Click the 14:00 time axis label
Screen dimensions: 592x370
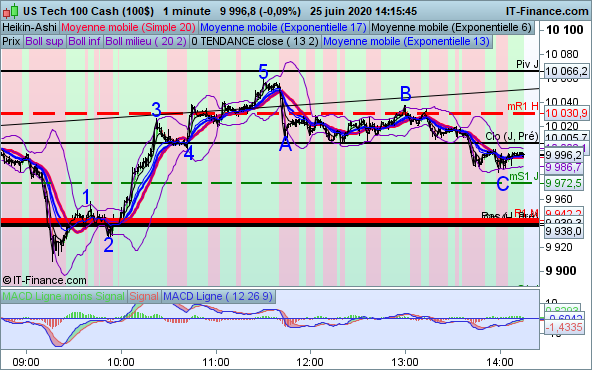[500, 362]
